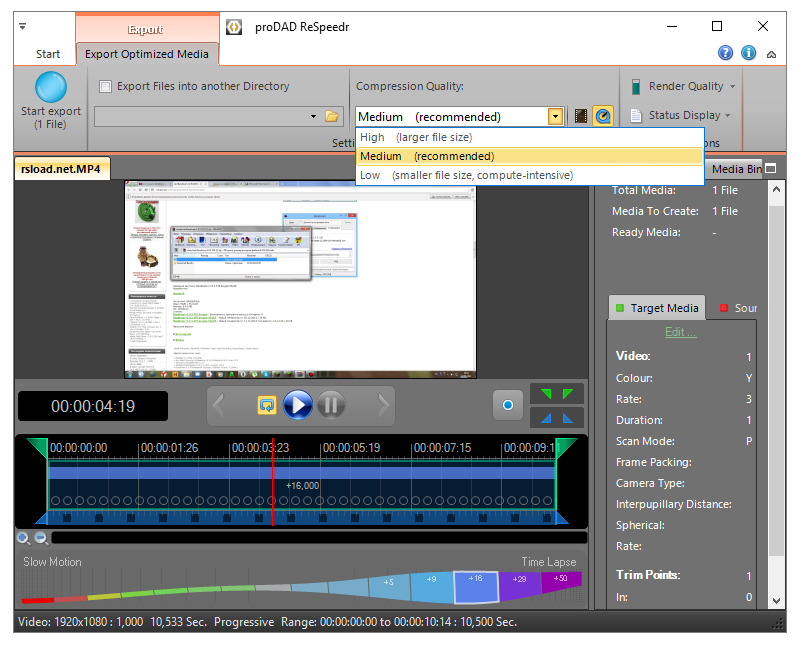The image size is (805, 655).
Task: Select High (larger file size) option
Action: pyautogui.click(x=530, y=137)
